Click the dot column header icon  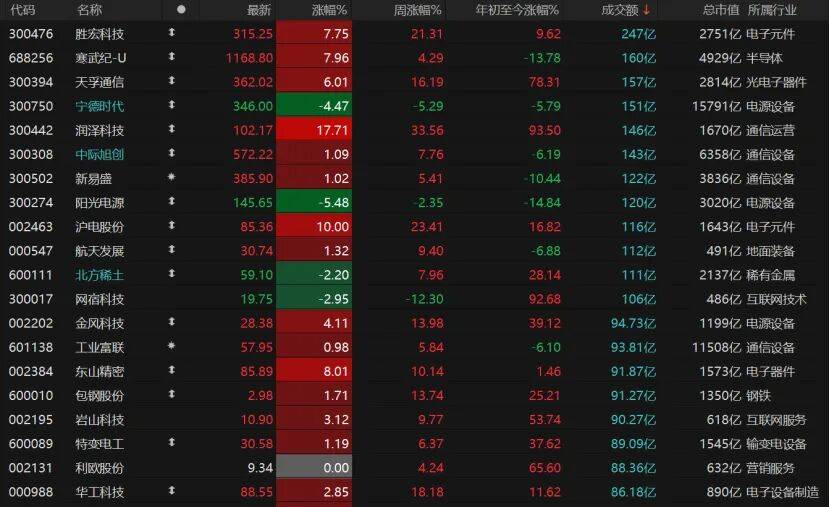click(x=181, y=10)
